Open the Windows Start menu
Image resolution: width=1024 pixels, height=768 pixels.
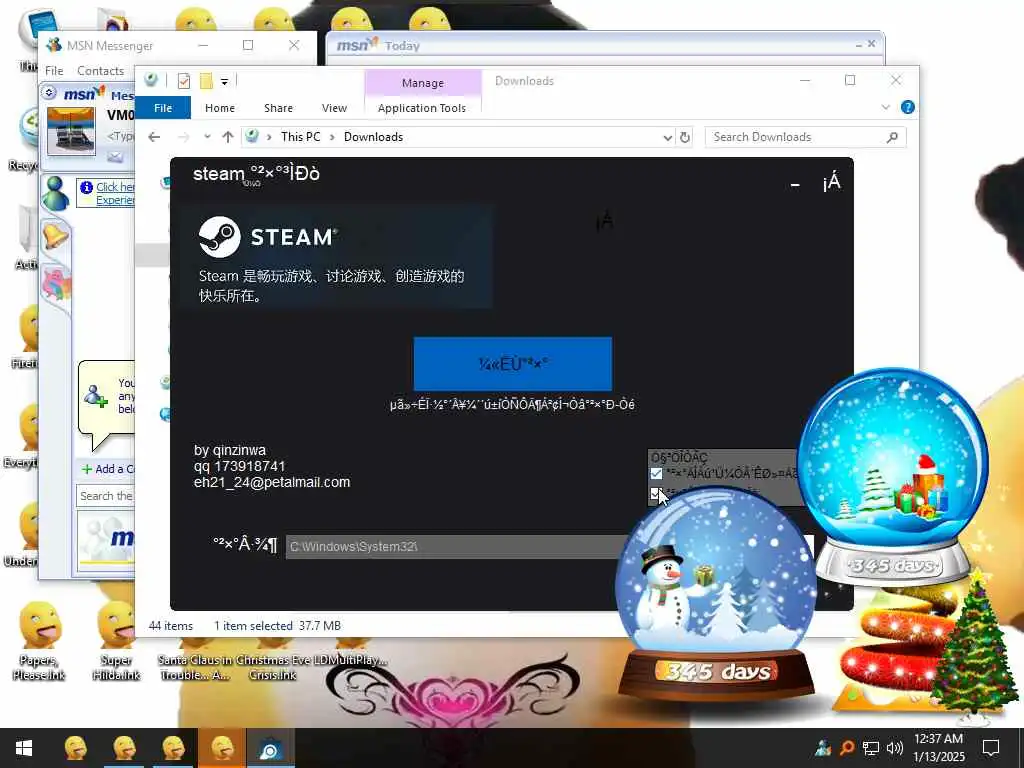pyautogui.click(x=24, y=748)
